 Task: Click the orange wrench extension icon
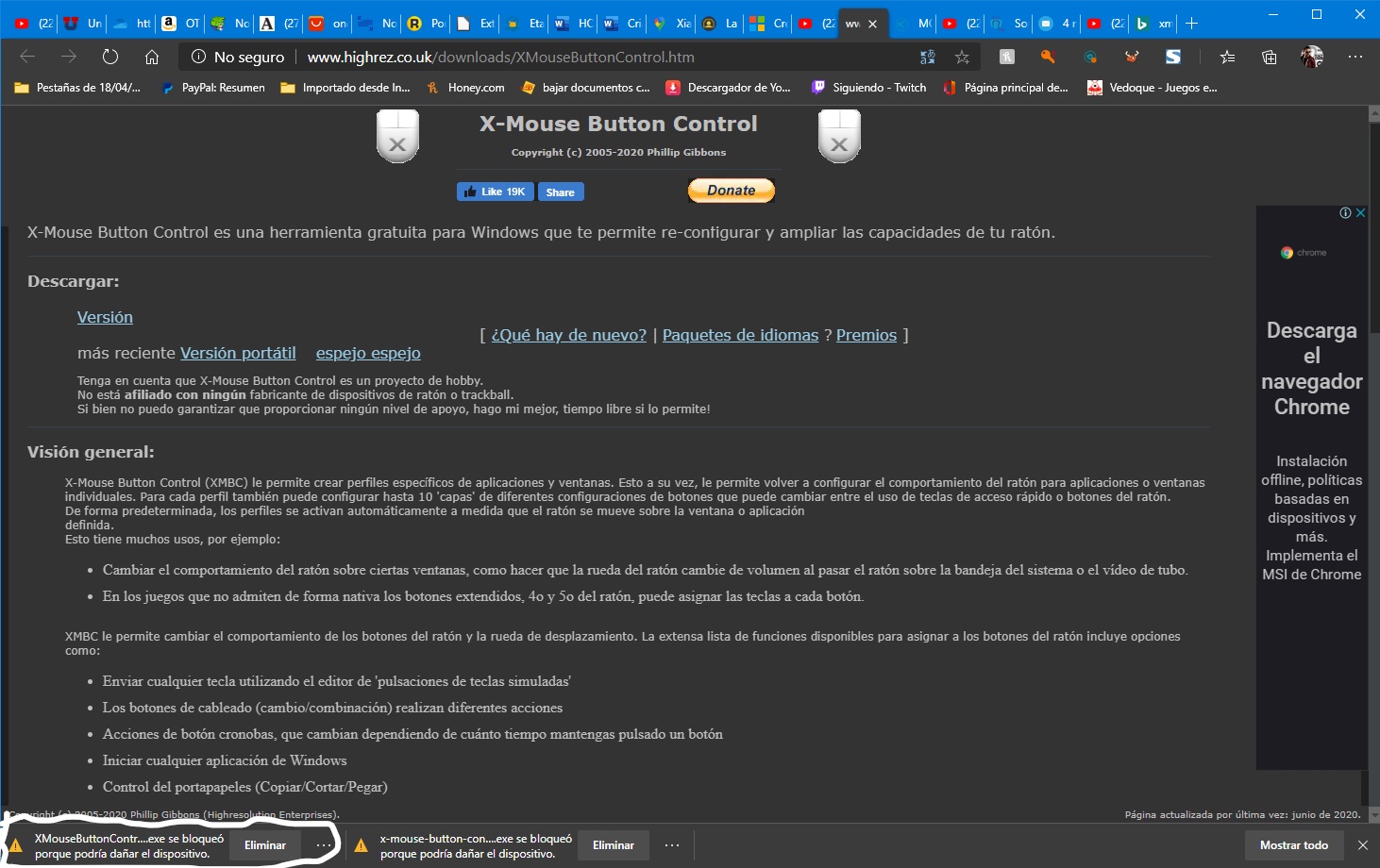click(1048, 57)
